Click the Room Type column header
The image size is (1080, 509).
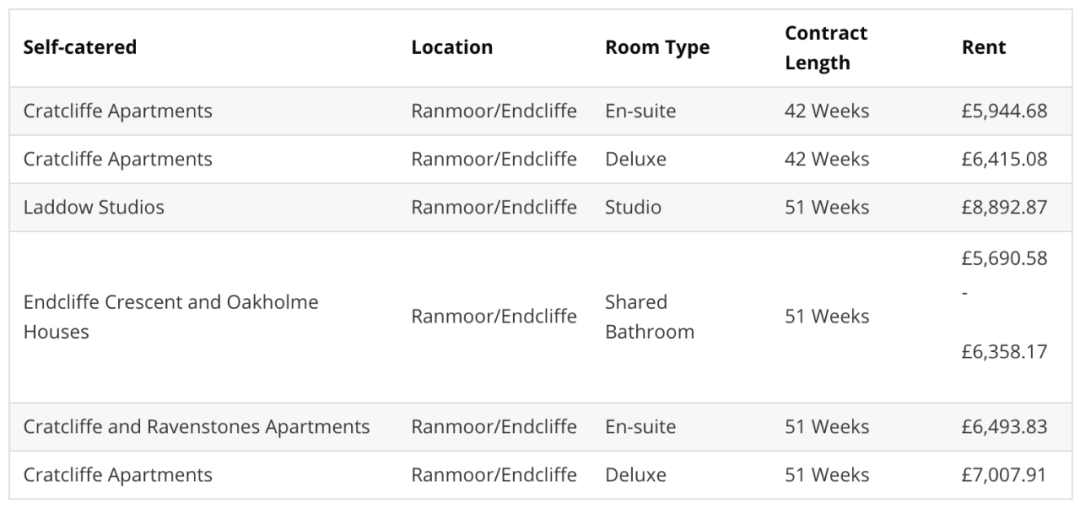coord(657,47)
